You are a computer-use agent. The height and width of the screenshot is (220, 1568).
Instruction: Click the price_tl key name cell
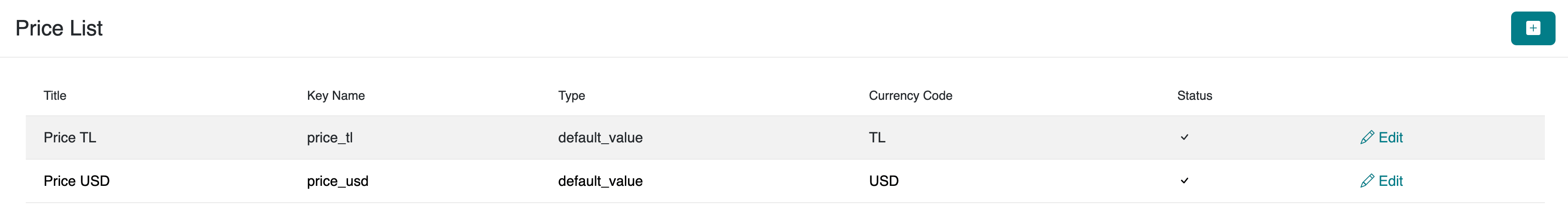(x=329, y=137)
